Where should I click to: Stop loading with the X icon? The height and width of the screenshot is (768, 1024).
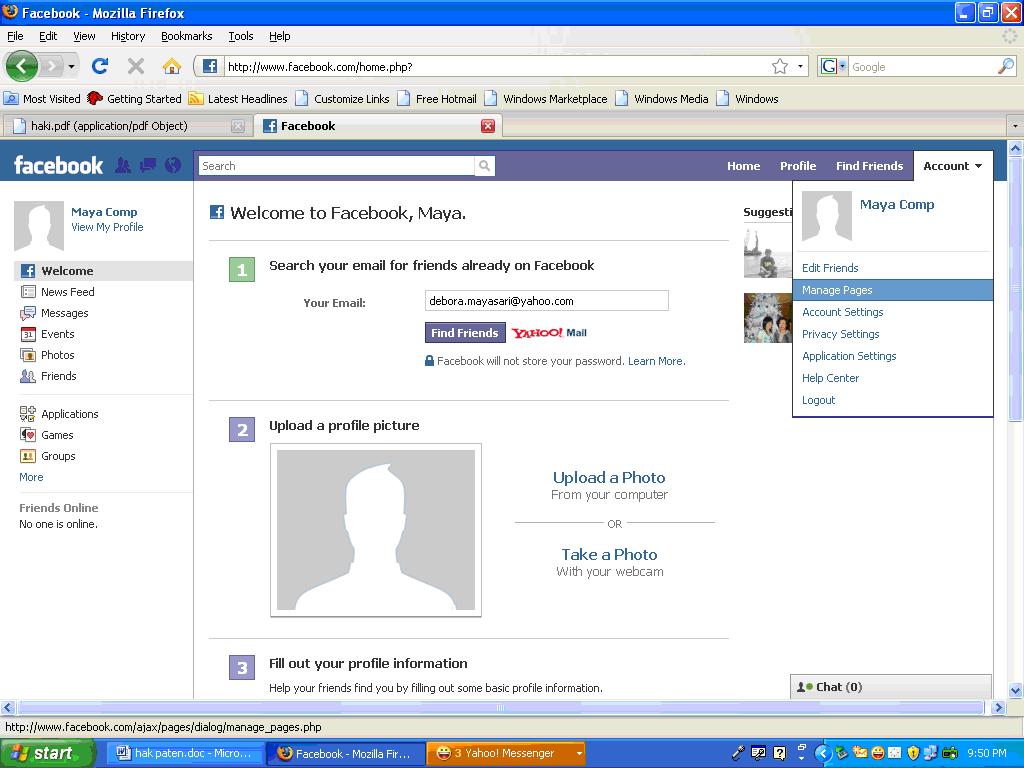135,66
